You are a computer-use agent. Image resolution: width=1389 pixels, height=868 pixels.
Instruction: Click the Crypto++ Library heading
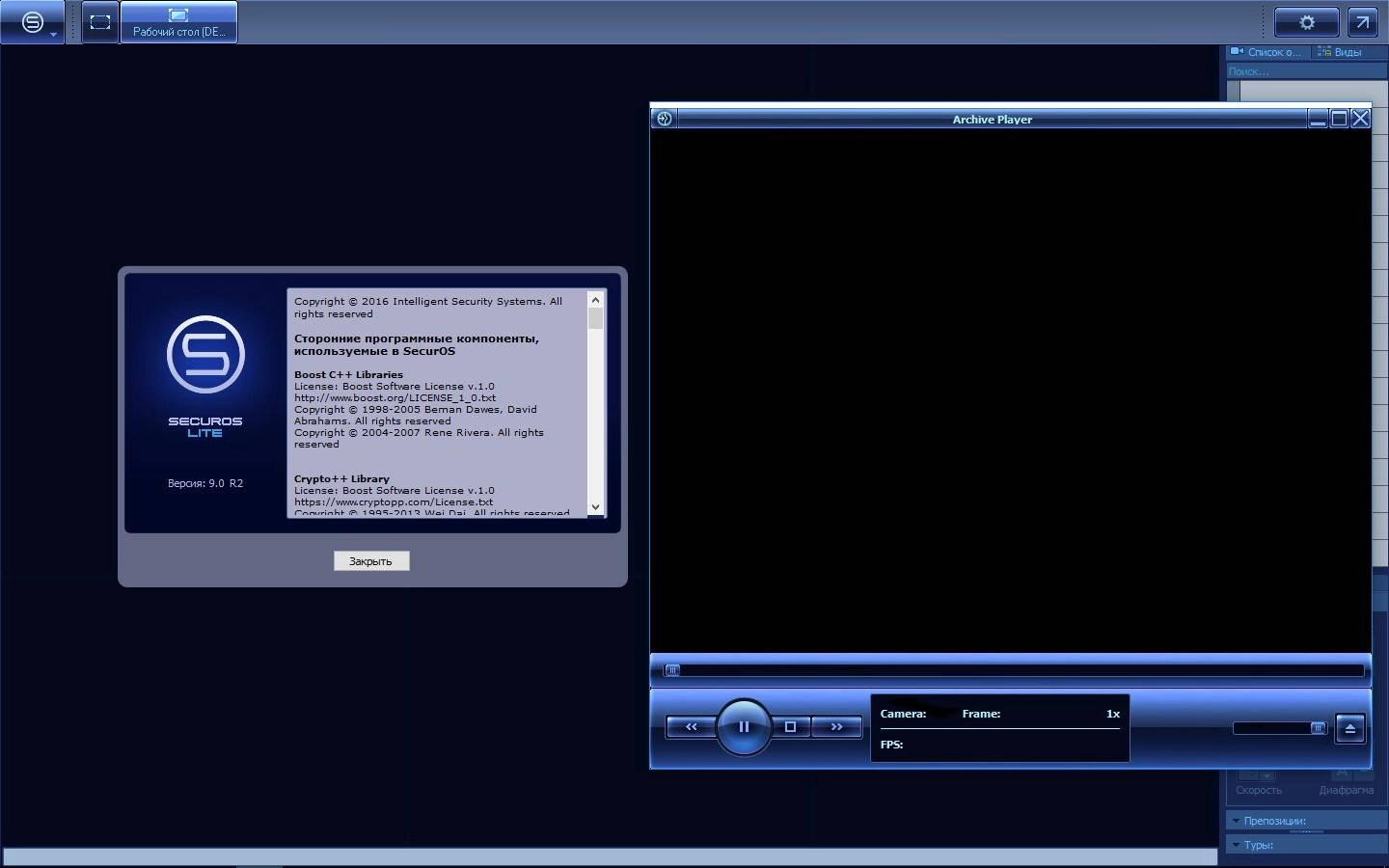pyautogui.click(x=341, y=478)
